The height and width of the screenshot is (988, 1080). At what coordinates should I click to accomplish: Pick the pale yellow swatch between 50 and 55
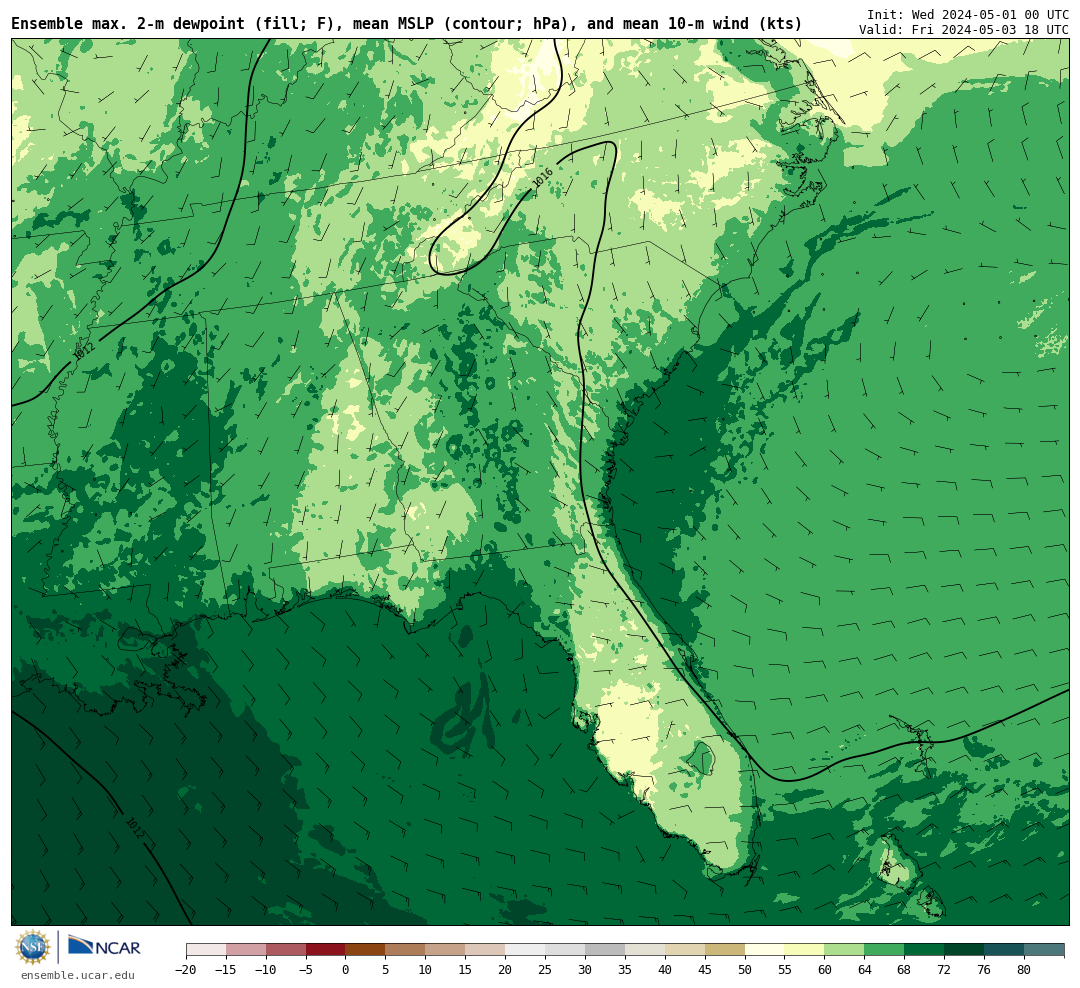pyautogui.click(x=765, y=950)
